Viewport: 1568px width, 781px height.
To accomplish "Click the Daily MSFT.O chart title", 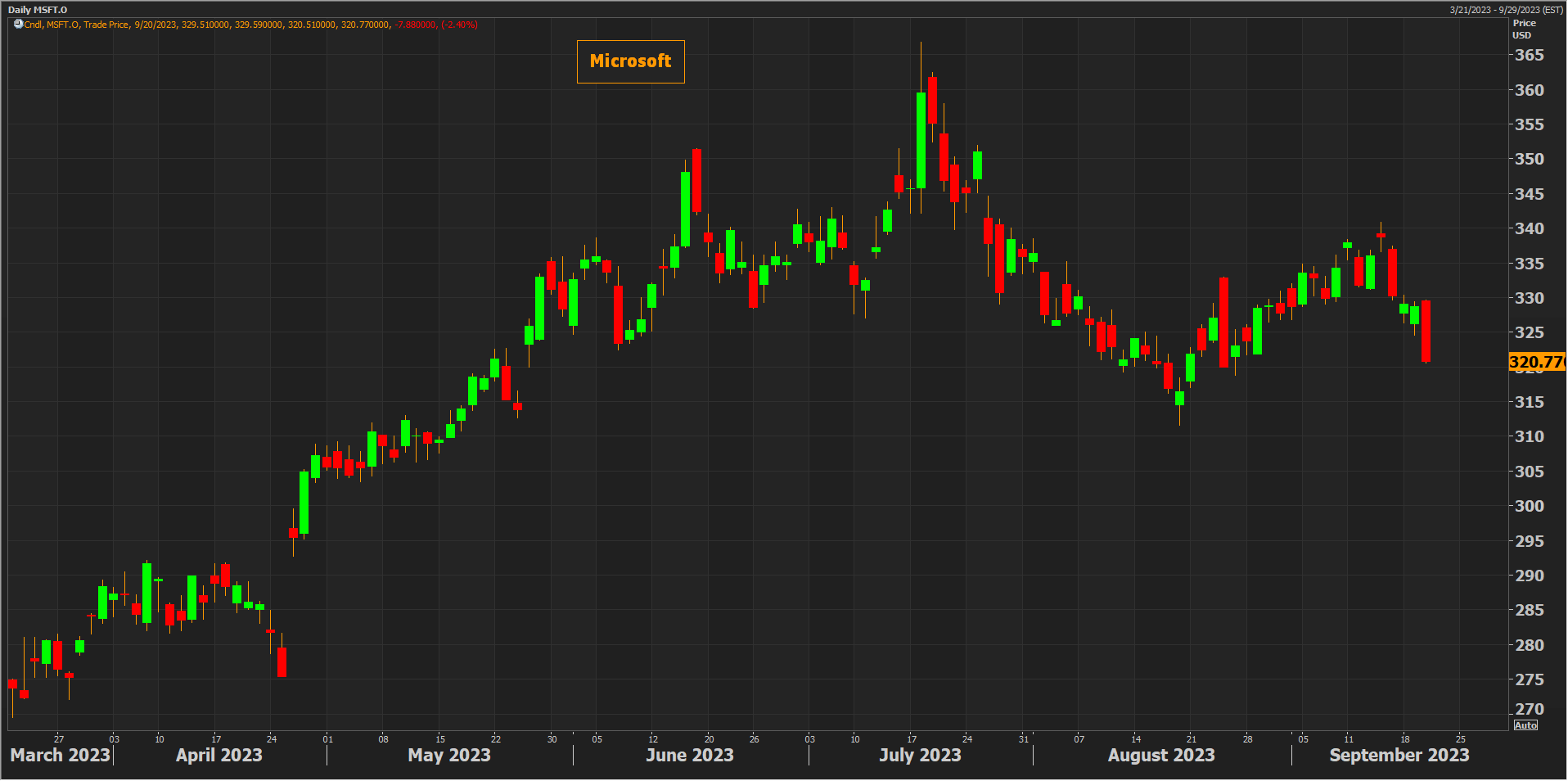I will [38, 10].
